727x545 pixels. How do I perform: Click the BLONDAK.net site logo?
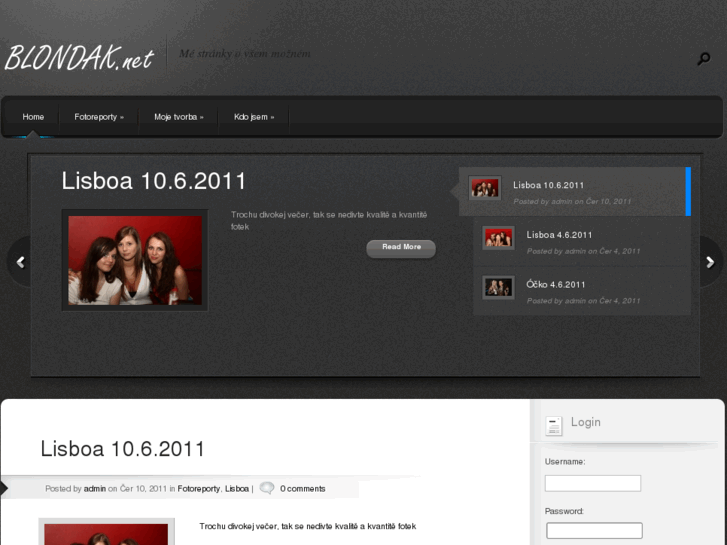pyautogui.click(x=79, y=58)
